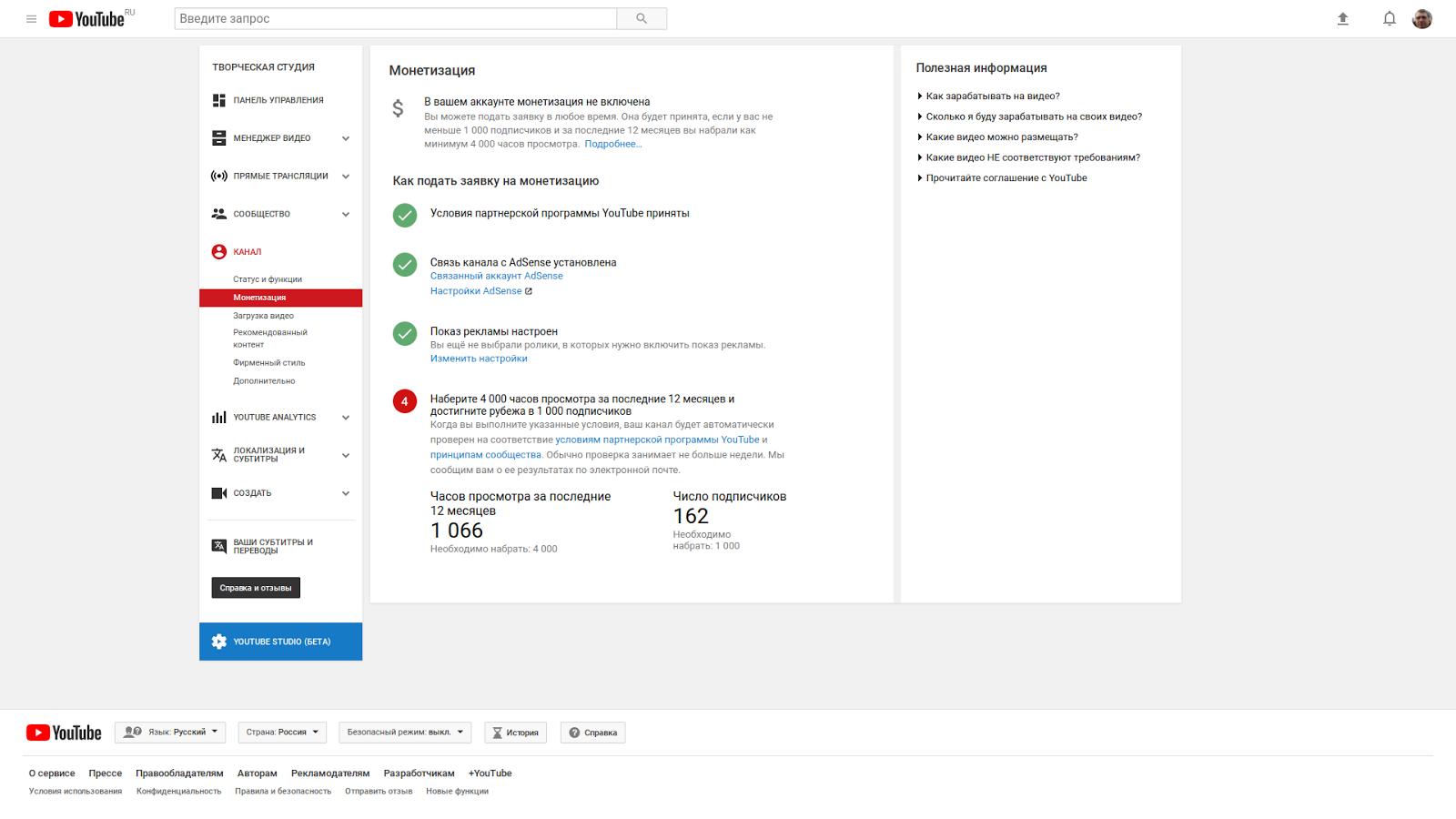Open the notifications bell icon

1389,18
